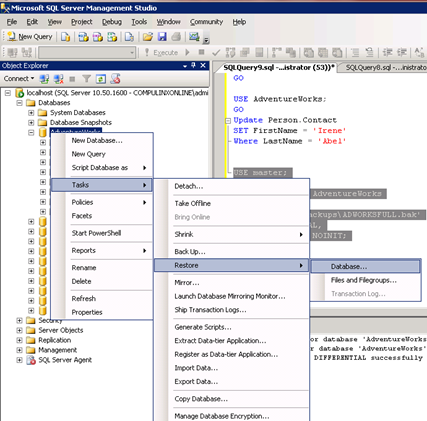Choose Copy Database... in Tasks submenu
427x421 pixels.
(232, 399)
